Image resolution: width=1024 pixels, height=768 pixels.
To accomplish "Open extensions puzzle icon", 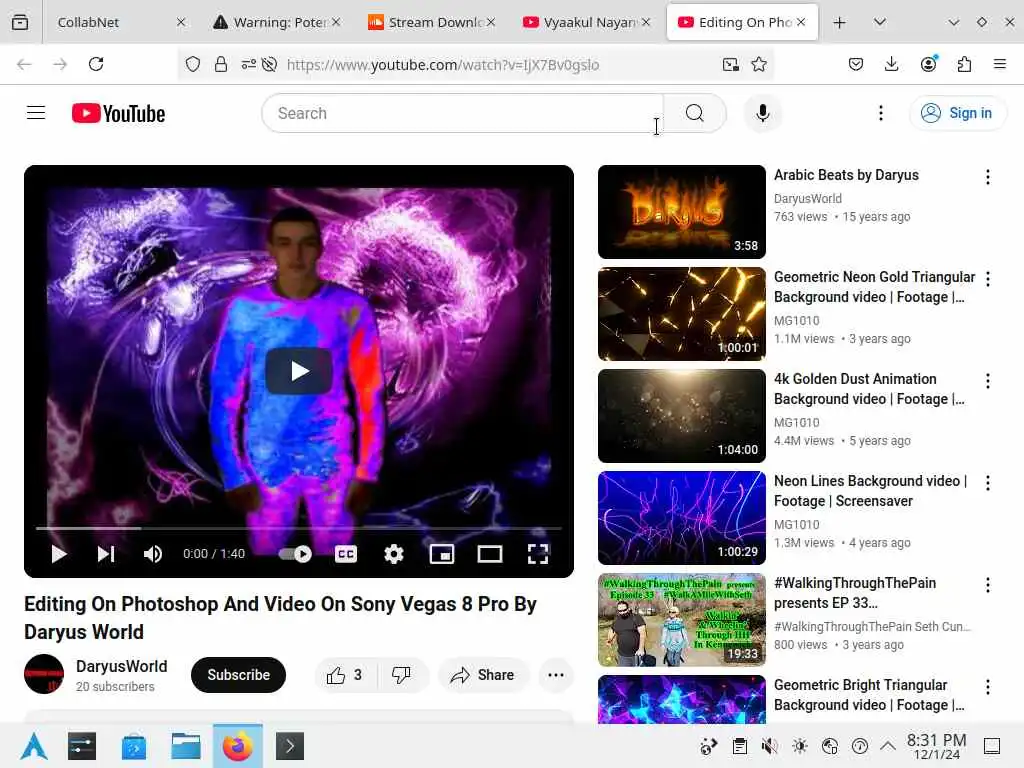I will click(964, 64).
